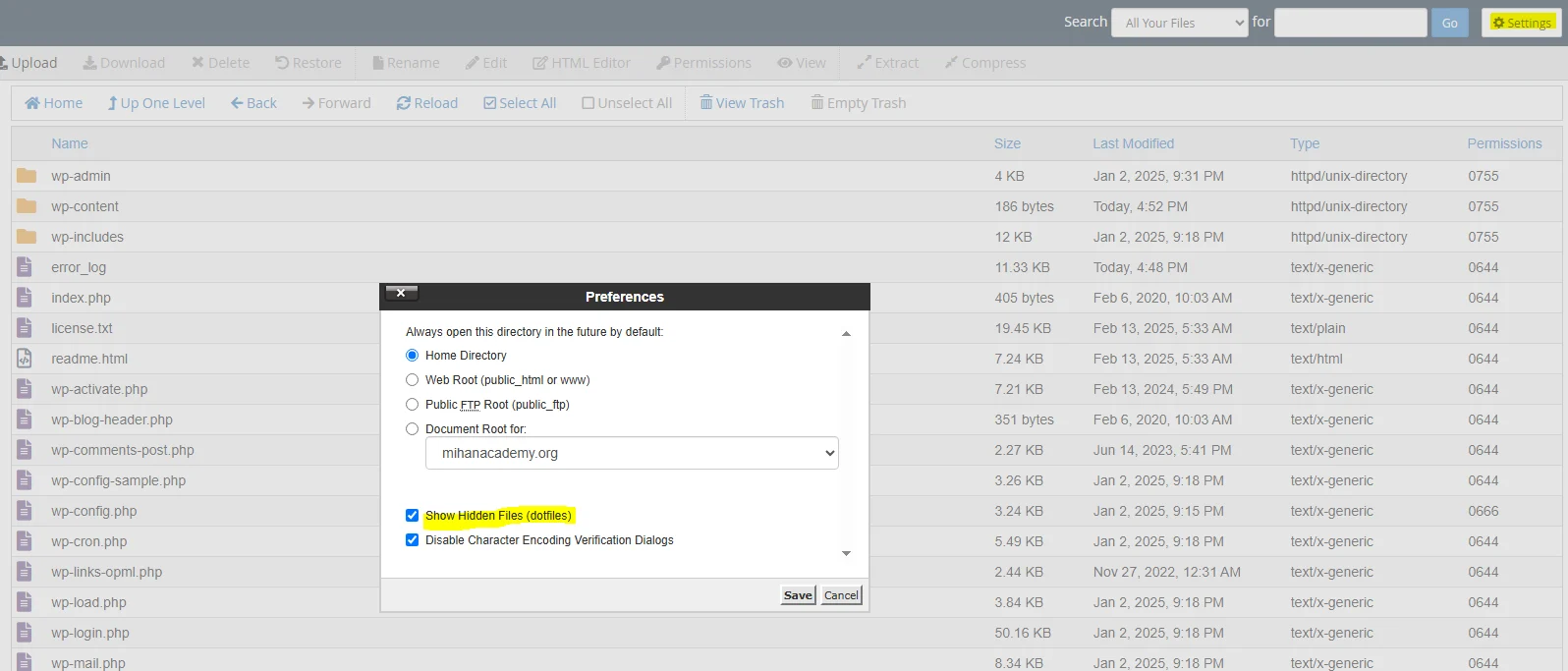Sort the list by Size column
1568x671 pixels.
click(1007, 143)
